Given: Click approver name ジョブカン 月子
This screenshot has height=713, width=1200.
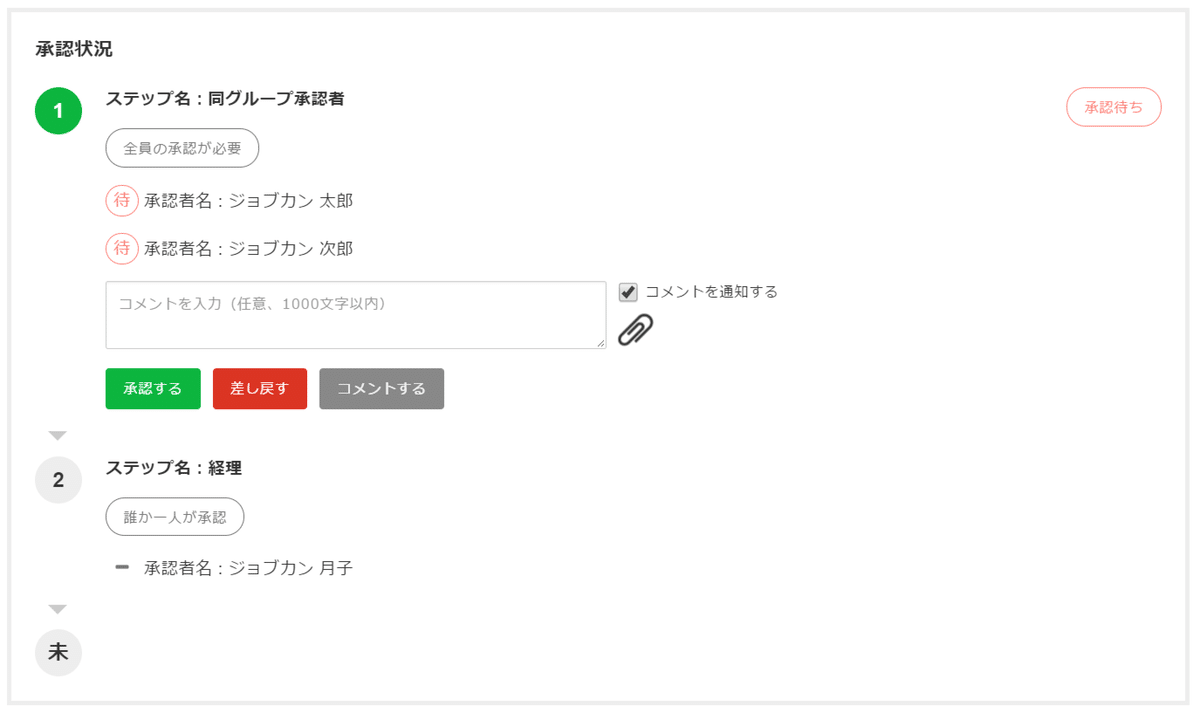Looking at the screenshot, I should (x=290, y=568).
